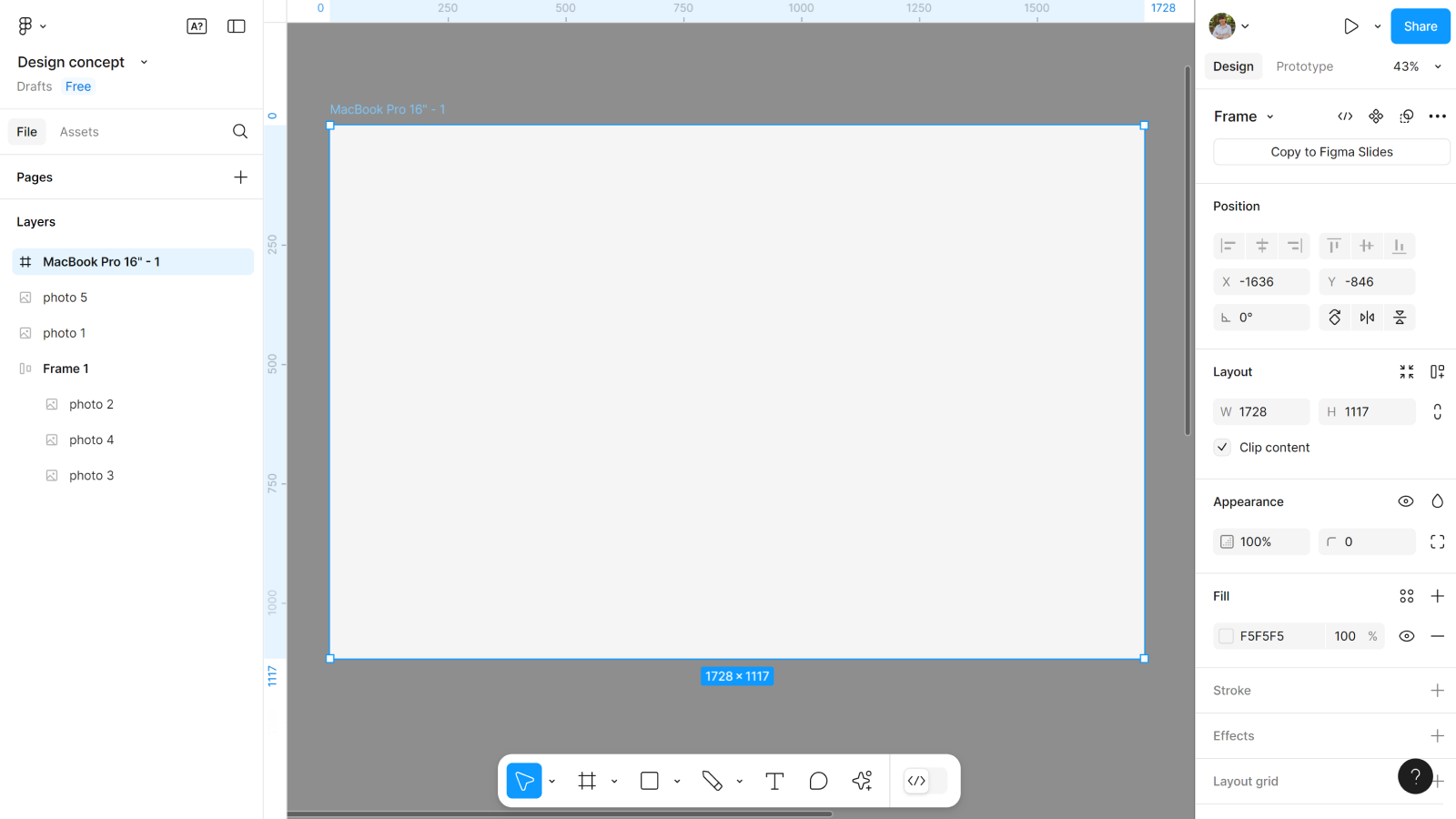Open the Frame type dropdown
The width and height of the screenshot is (1456, 819).
click(1244, 116)
